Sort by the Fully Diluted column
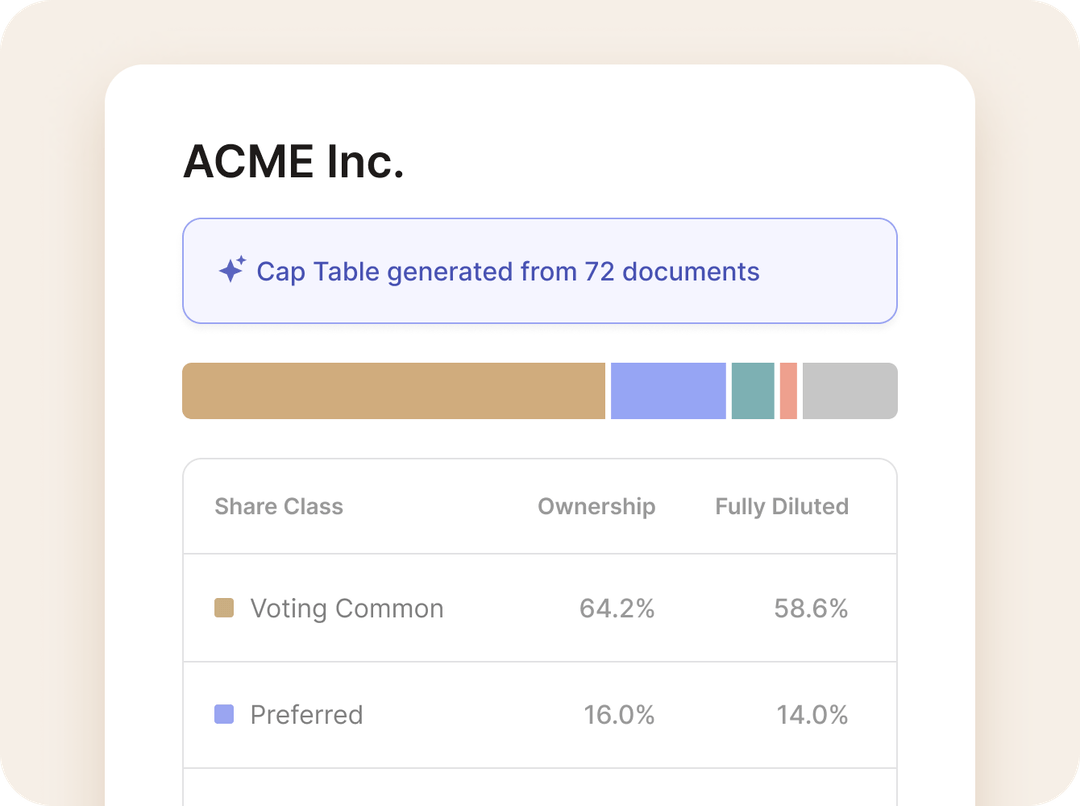 [781, 506]
